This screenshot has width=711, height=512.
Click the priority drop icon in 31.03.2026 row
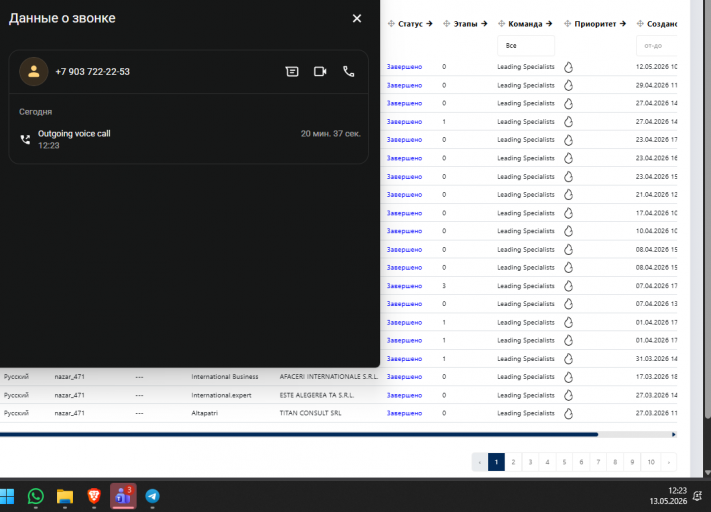click(x=569, y=359)
